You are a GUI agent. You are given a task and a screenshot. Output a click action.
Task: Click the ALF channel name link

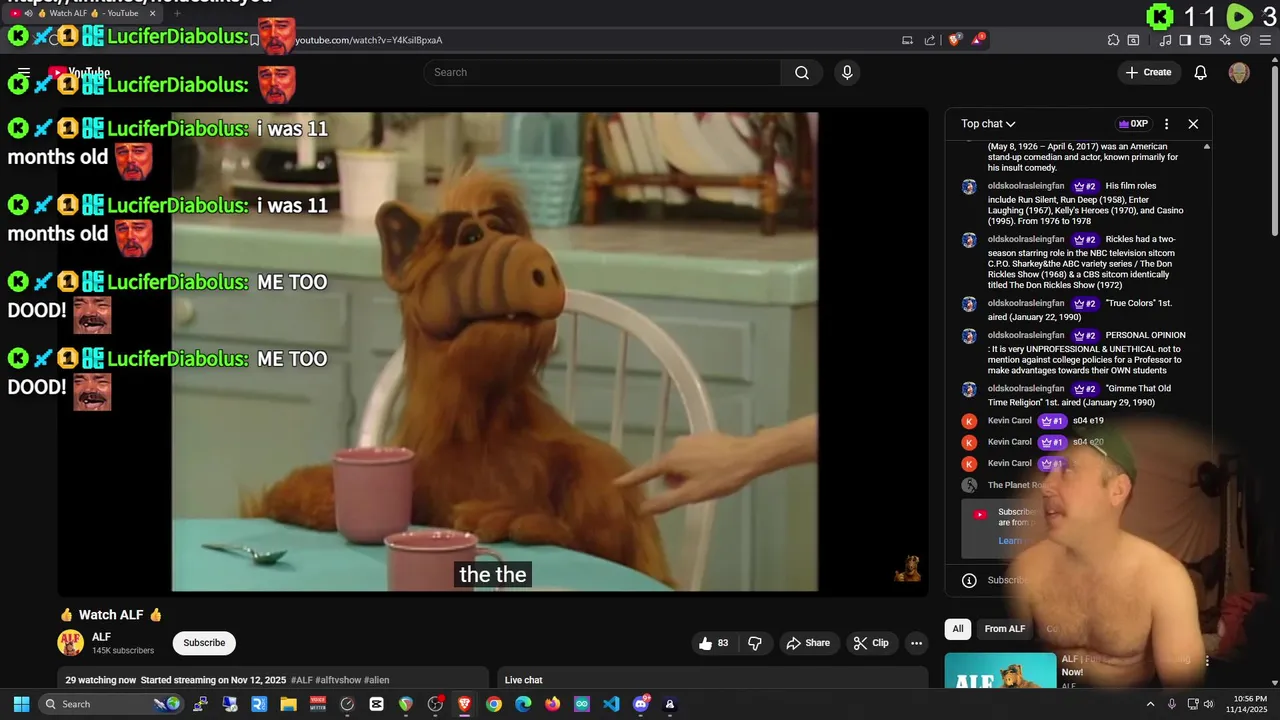pyautogui.click(x=101, y=637)
